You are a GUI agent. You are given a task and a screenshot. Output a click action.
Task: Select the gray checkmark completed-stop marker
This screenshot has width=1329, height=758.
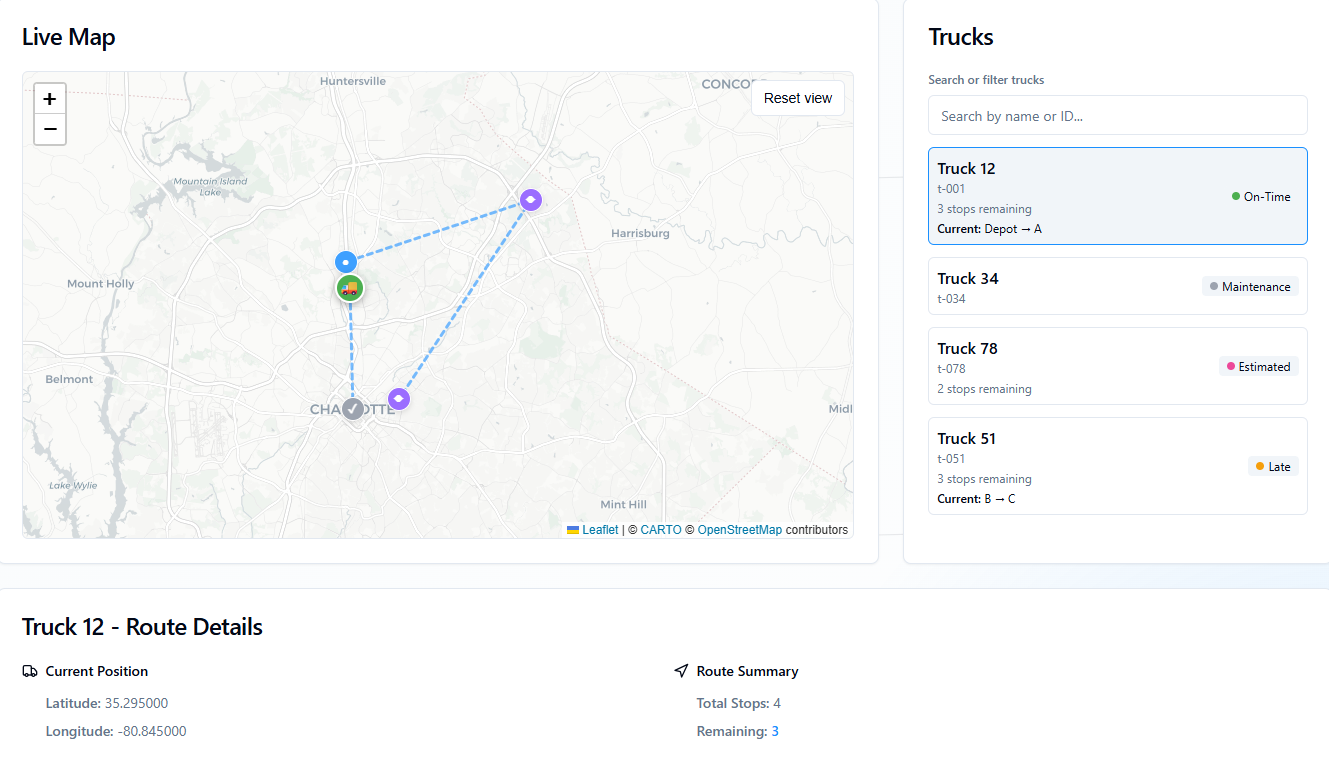353,409
